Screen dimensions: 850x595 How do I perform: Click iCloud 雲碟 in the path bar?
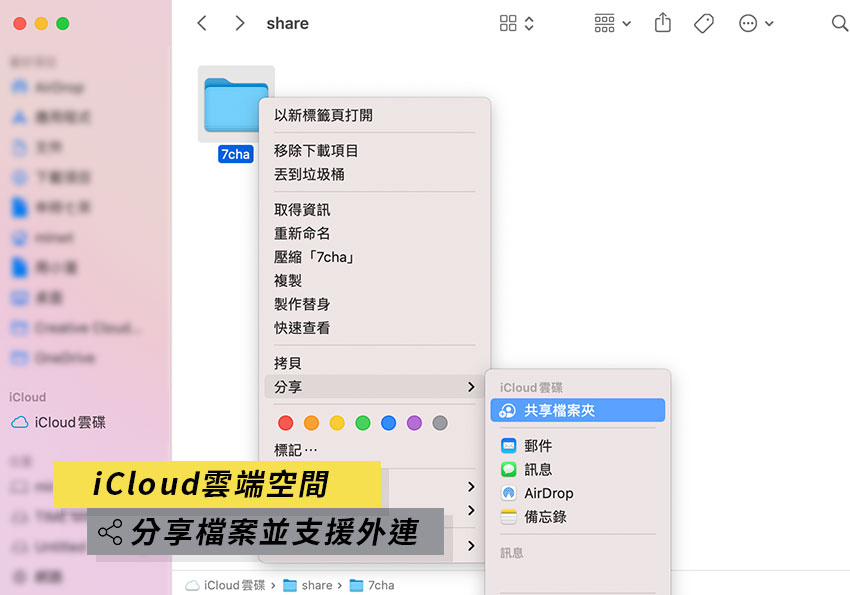pos(226,585)
